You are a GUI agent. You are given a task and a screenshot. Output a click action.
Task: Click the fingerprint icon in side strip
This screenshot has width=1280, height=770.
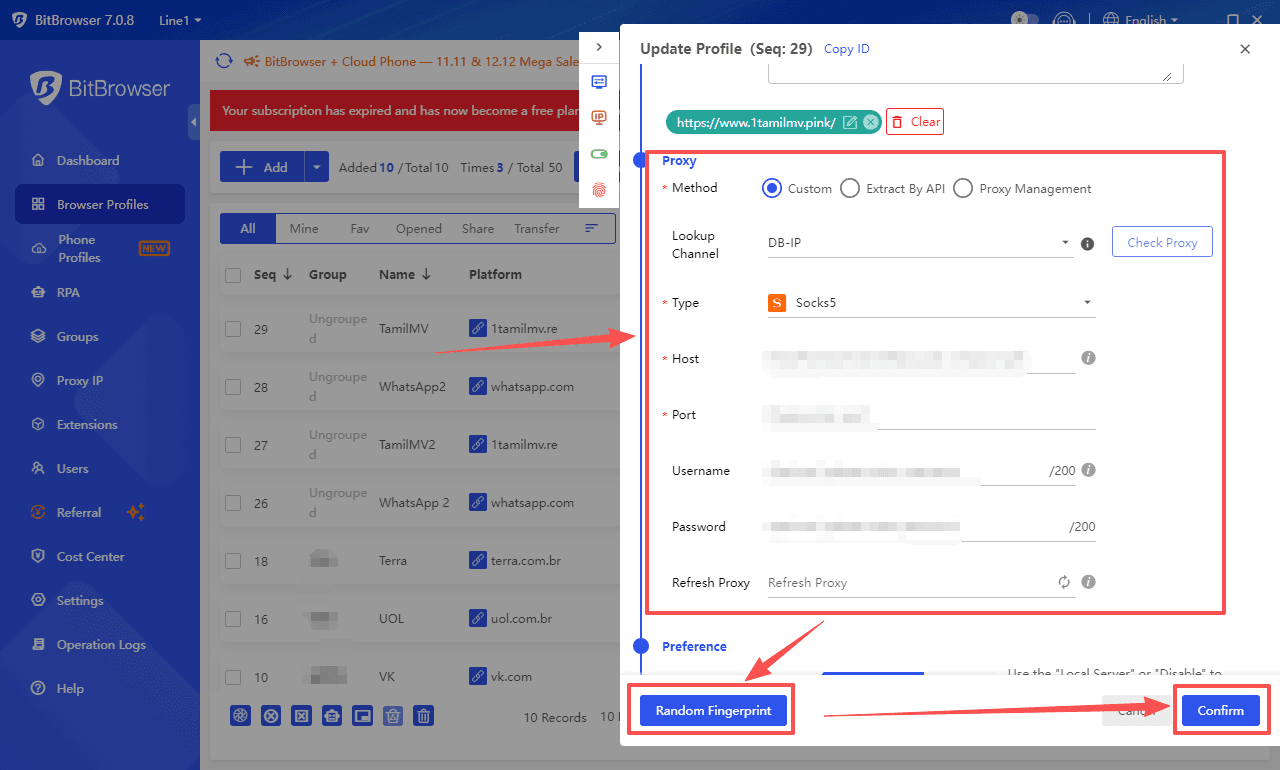coord(599,189)
